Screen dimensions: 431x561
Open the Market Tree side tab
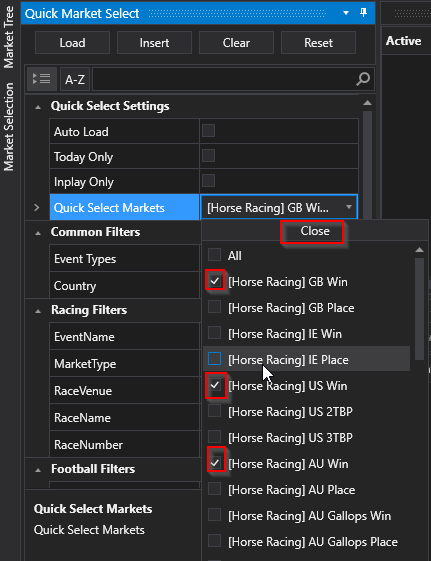(9, 37)
